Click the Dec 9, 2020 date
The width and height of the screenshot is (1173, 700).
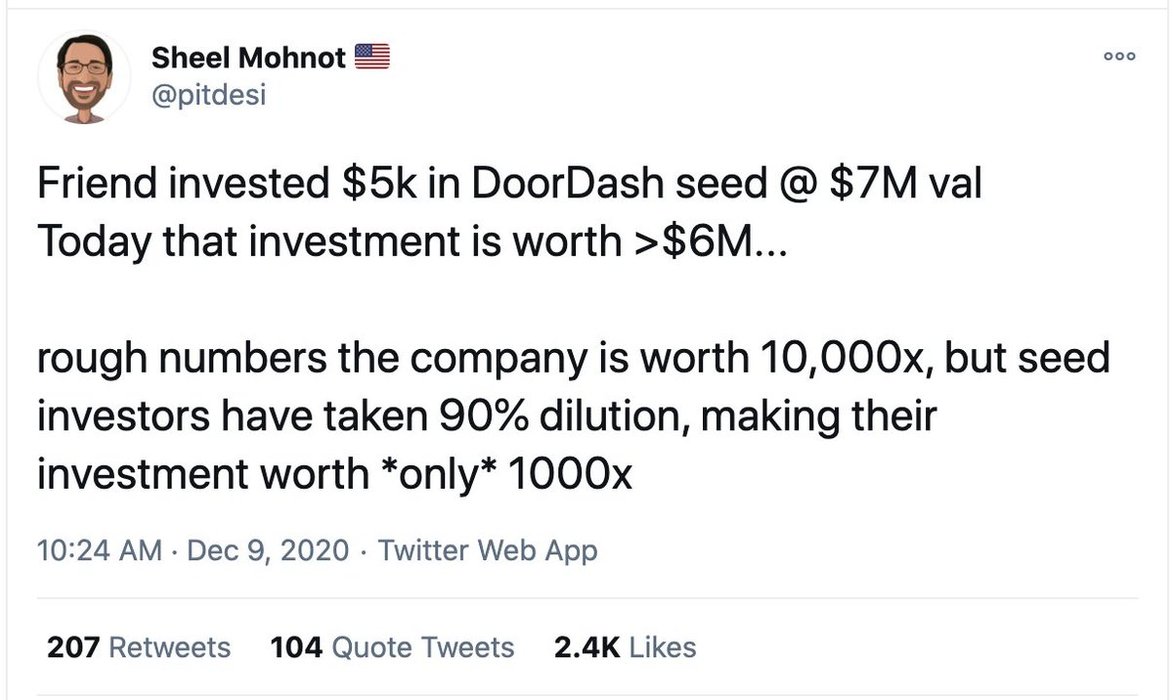[268, 550]
